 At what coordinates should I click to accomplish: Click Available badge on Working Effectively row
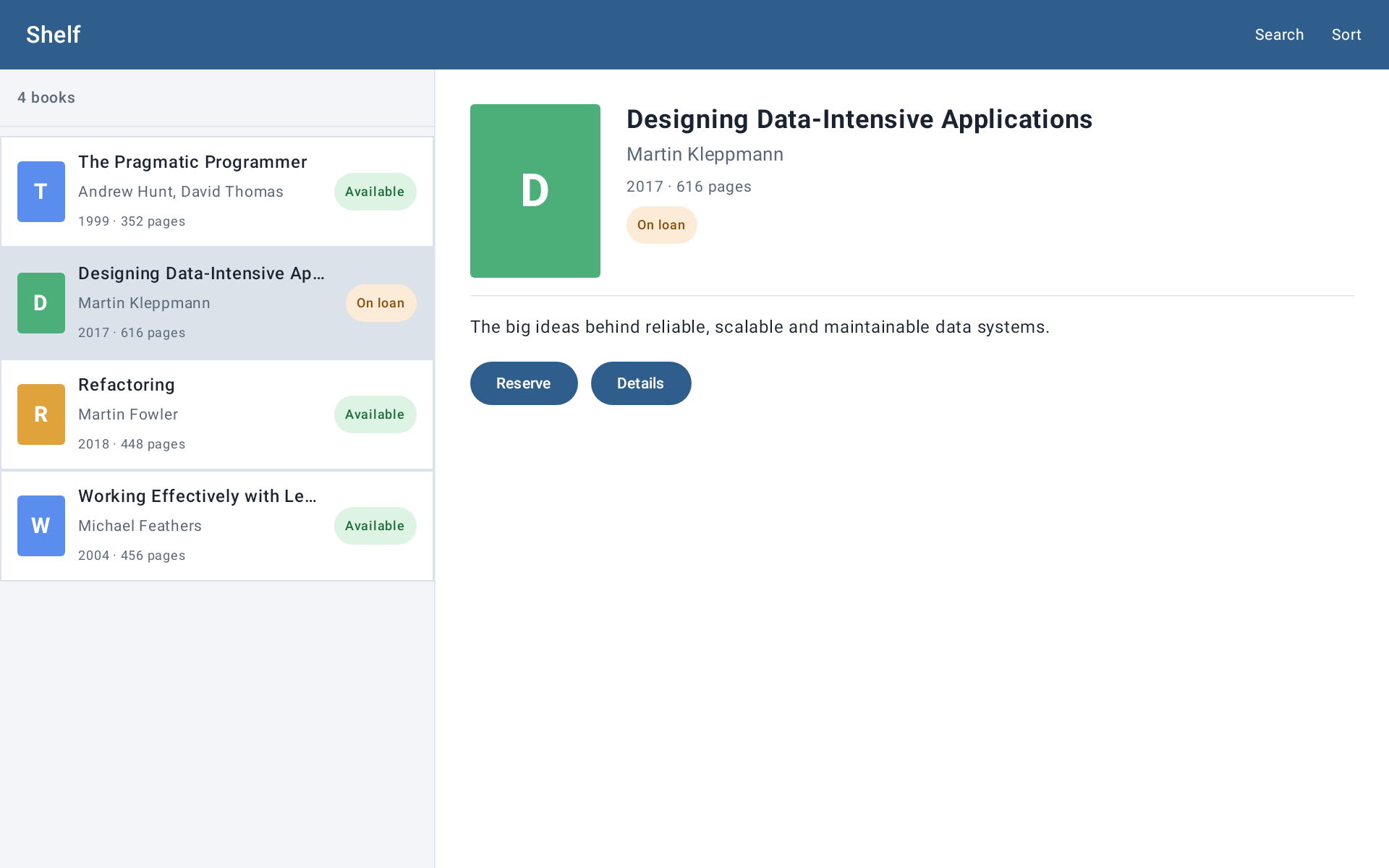point(375,526)
